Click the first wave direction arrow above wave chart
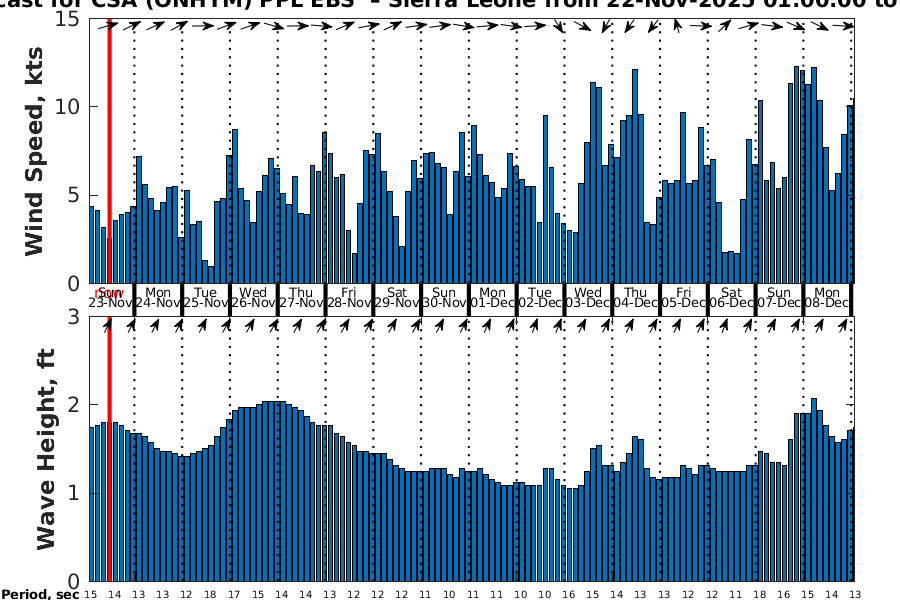 (x=106, y=324)
